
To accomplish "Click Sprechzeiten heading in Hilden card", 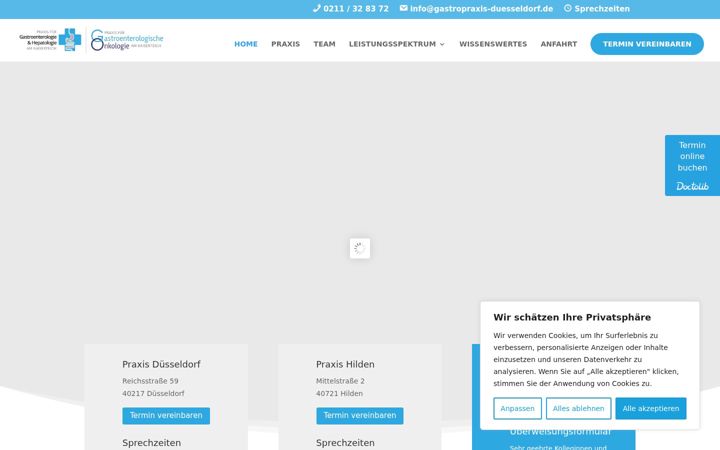I will 345,443.
